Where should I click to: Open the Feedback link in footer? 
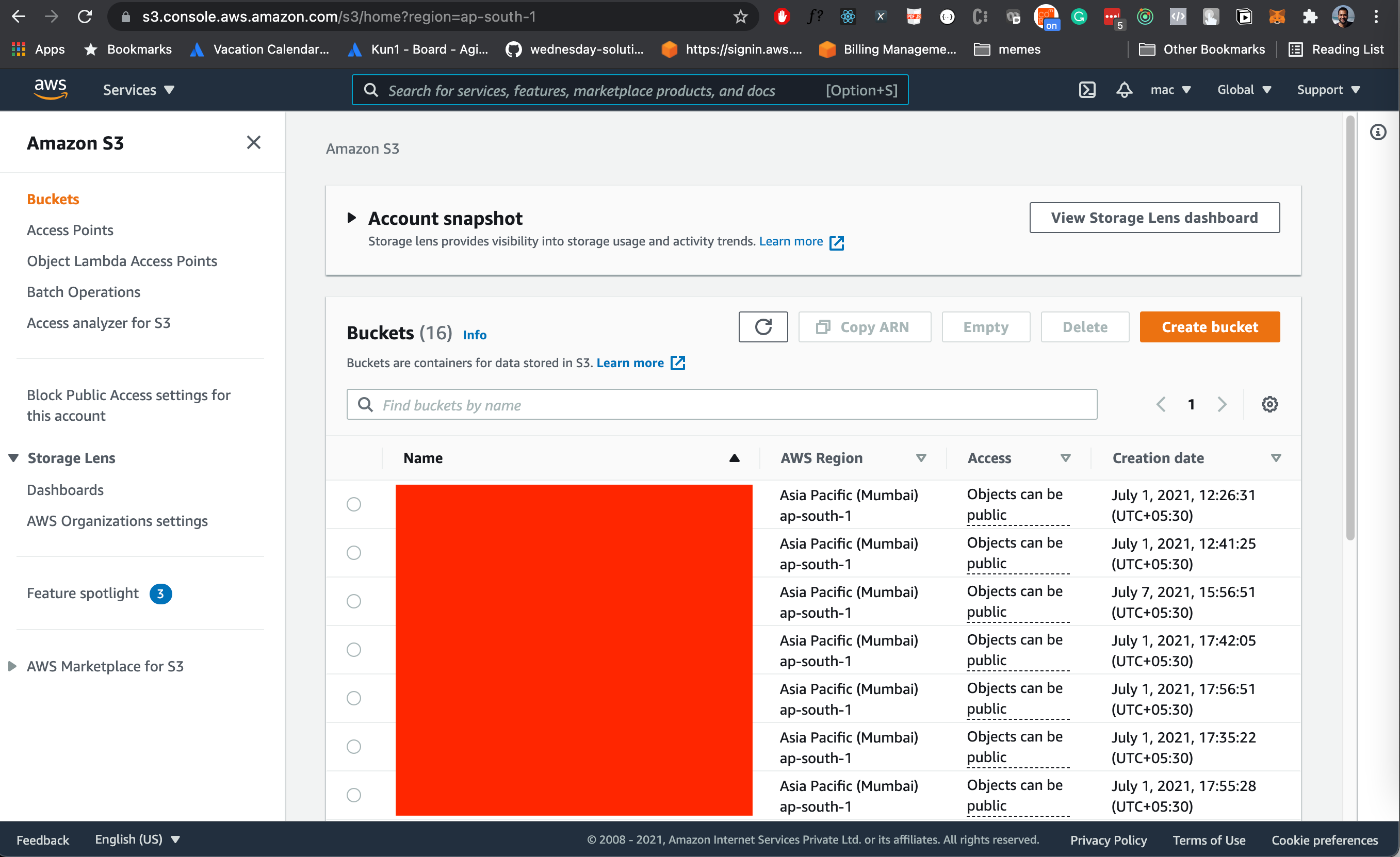[x=43, y=840]
